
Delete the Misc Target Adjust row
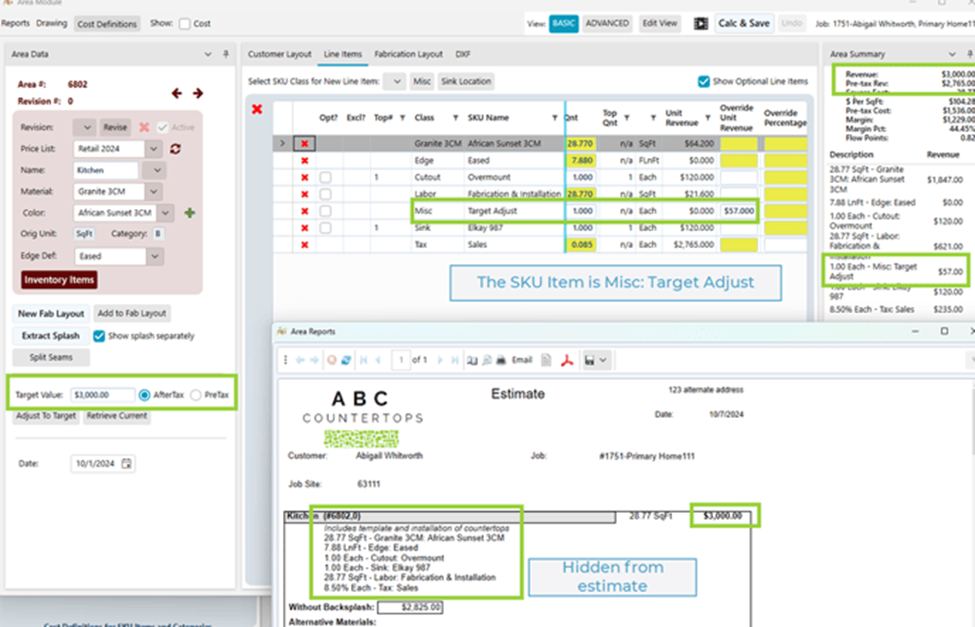(305, 211)
